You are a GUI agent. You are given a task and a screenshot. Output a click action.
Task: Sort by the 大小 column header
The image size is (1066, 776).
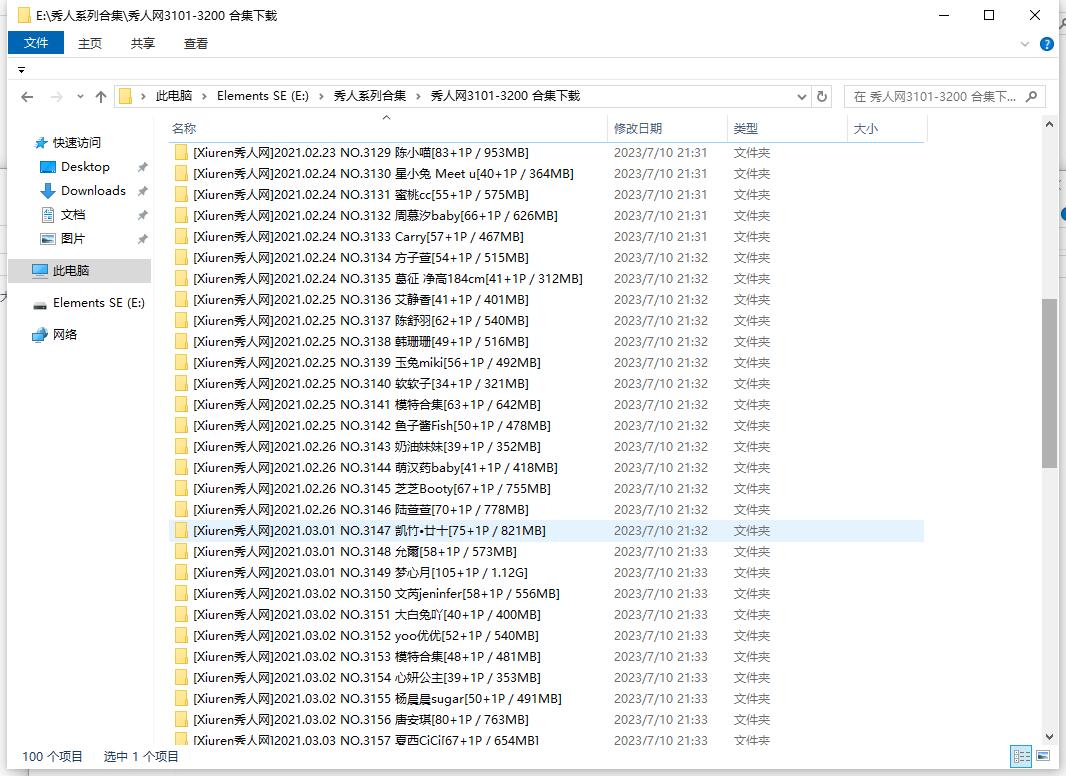click(x=887, y=129)
